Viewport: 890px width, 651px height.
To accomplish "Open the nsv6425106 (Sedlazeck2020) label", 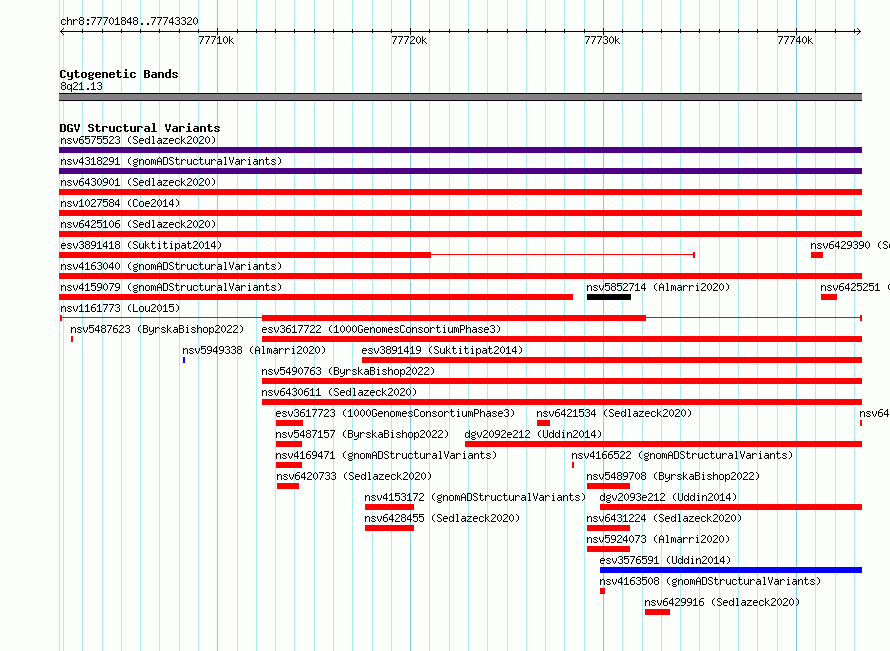I will click(138, 224).
